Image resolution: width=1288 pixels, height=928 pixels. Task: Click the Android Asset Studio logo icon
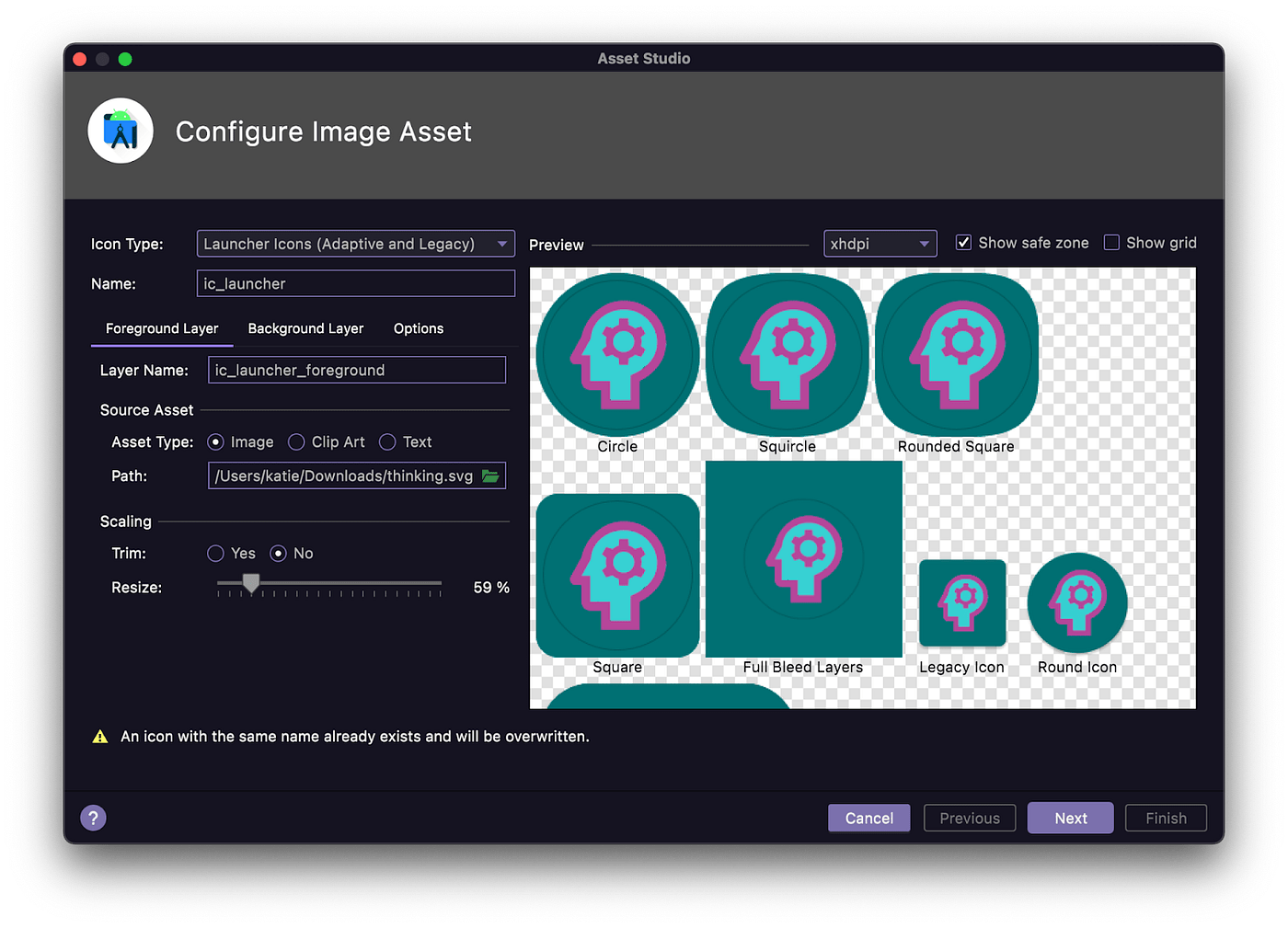tap(121, 130)
